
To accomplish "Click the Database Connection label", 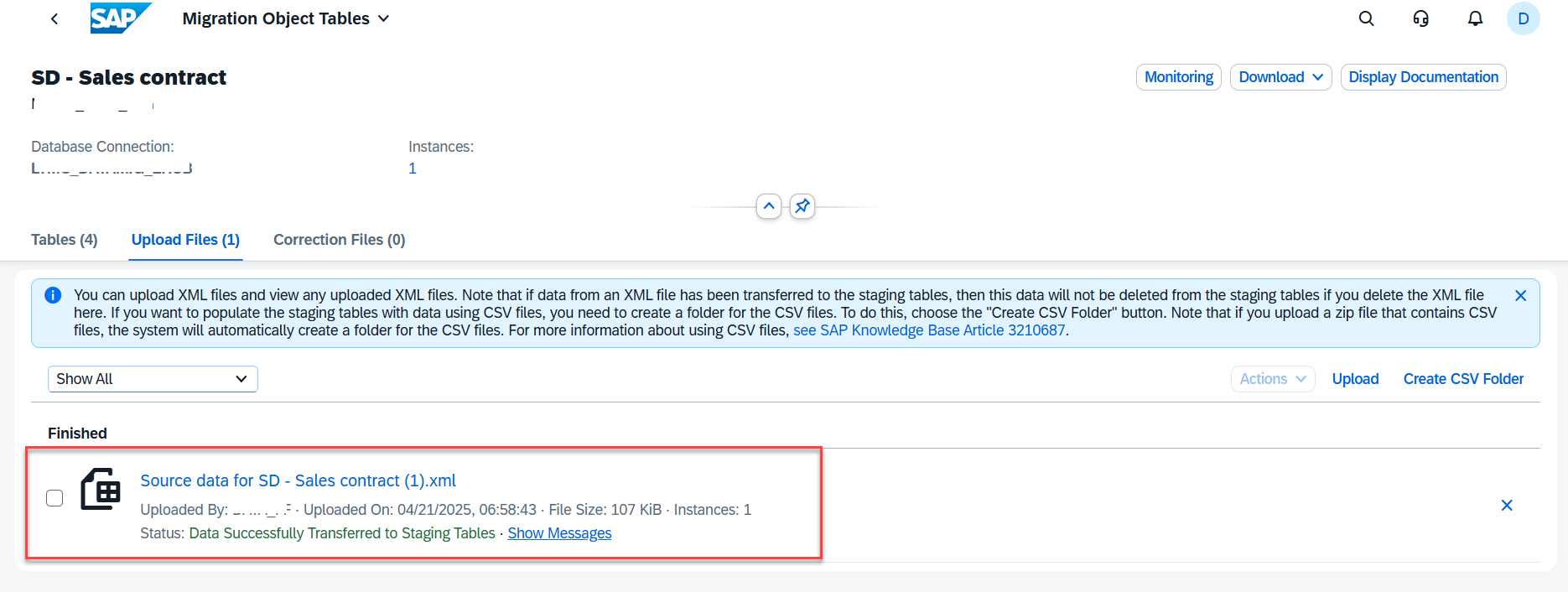I will 102,147.
